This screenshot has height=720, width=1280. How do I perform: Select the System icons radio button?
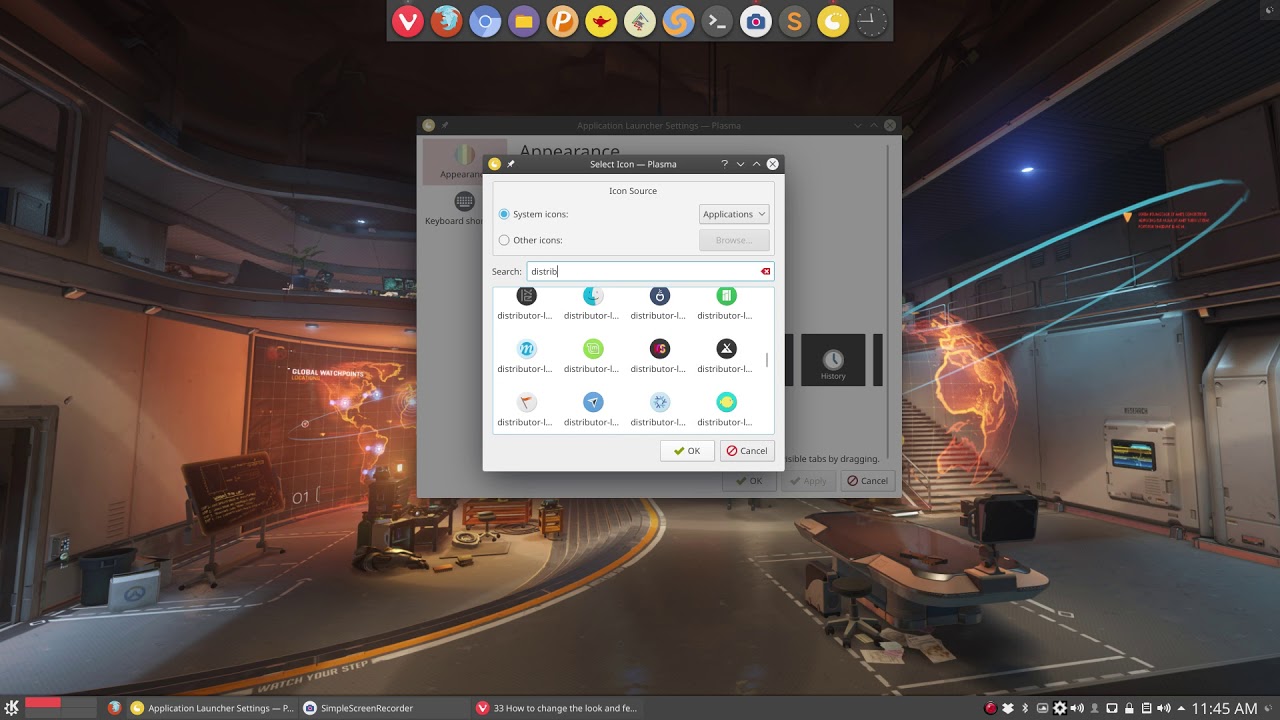(x=504, y=214)
